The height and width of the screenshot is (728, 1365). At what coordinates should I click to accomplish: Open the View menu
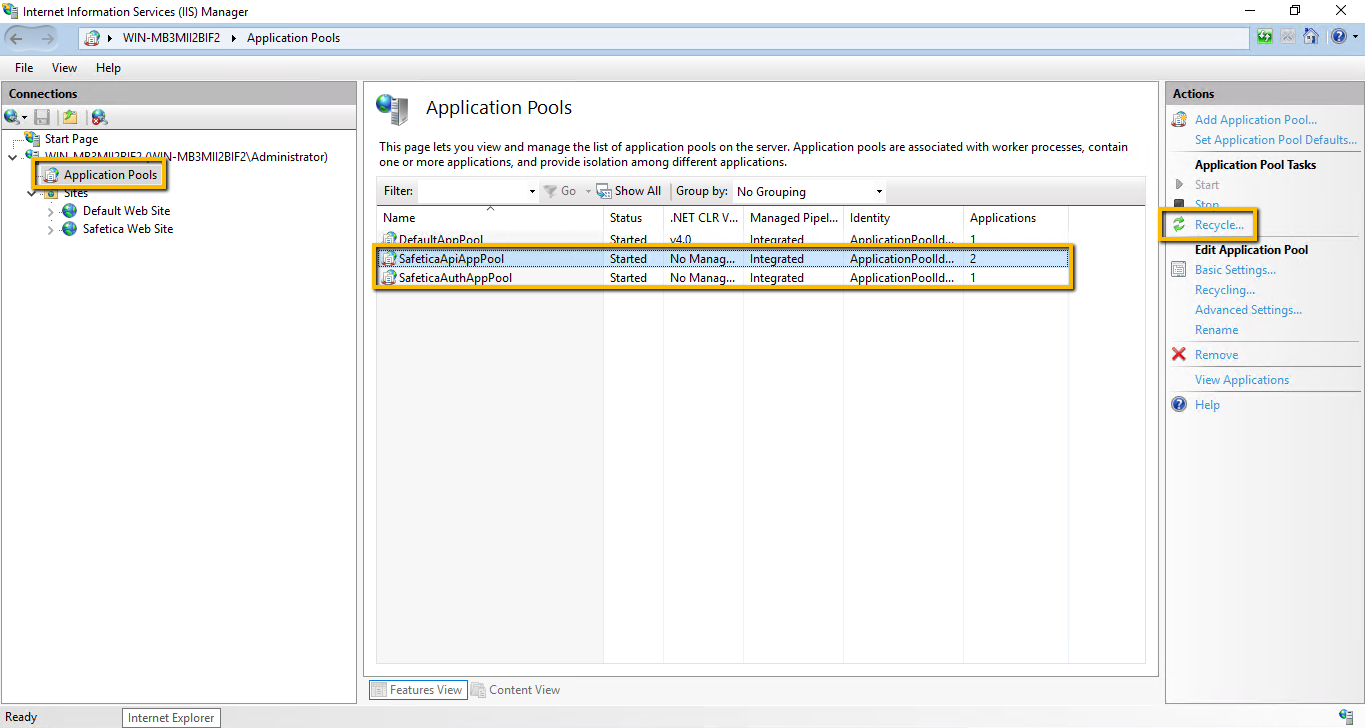[x=64, y=67]
